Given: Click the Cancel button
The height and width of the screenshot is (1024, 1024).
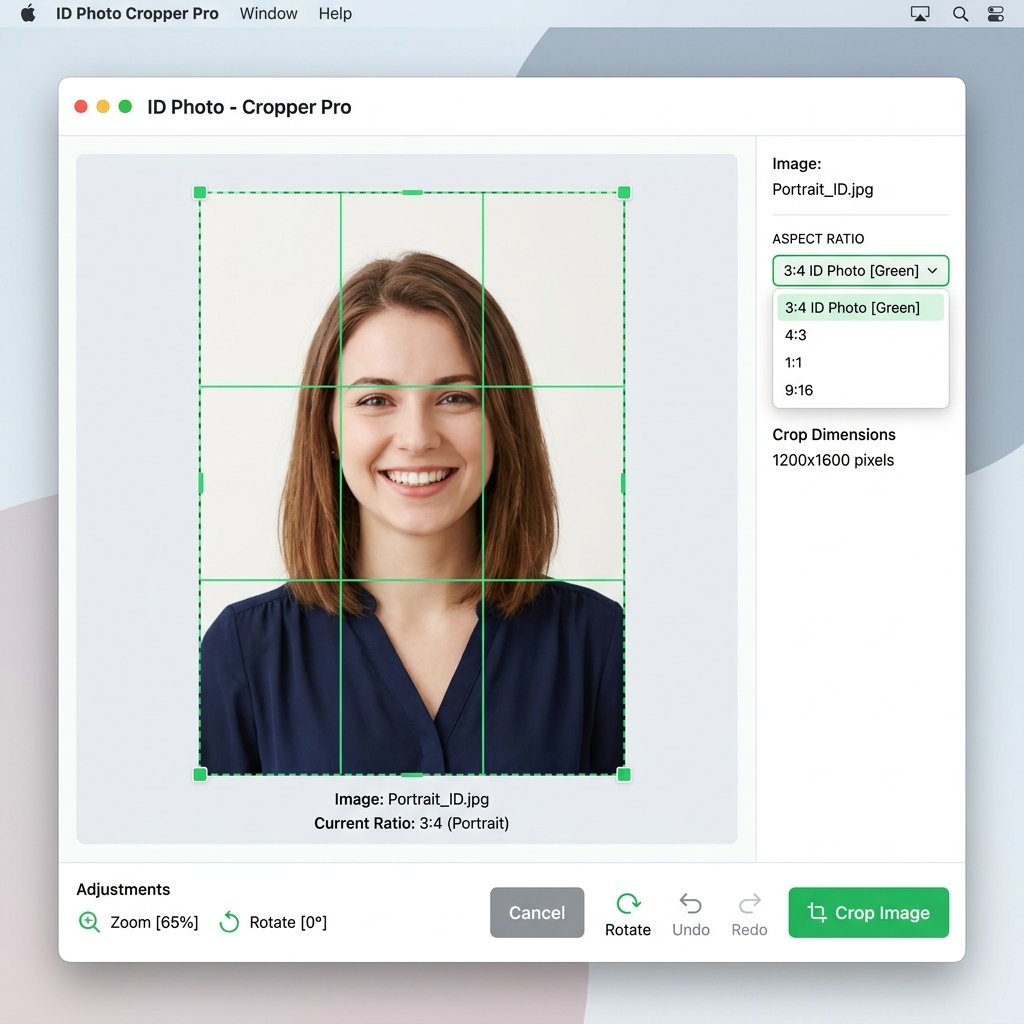Looking at the screenshot, I should [537, 912].
